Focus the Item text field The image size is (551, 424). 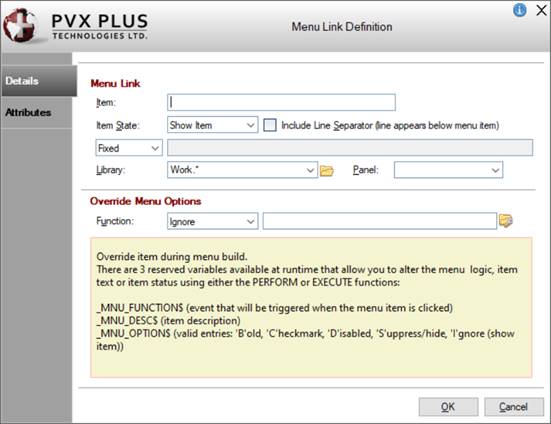(x=281, y=102)
